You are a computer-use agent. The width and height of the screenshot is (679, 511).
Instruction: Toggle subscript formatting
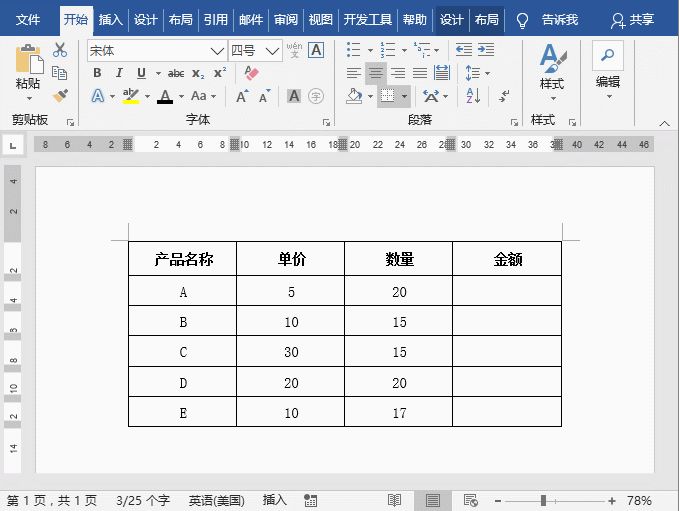198,73
